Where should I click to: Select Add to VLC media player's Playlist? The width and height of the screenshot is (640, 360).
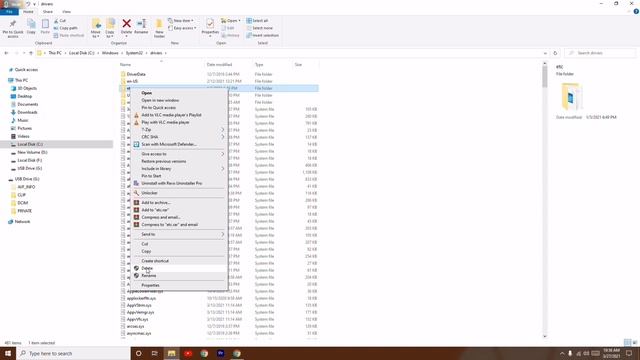click(179, 115)
